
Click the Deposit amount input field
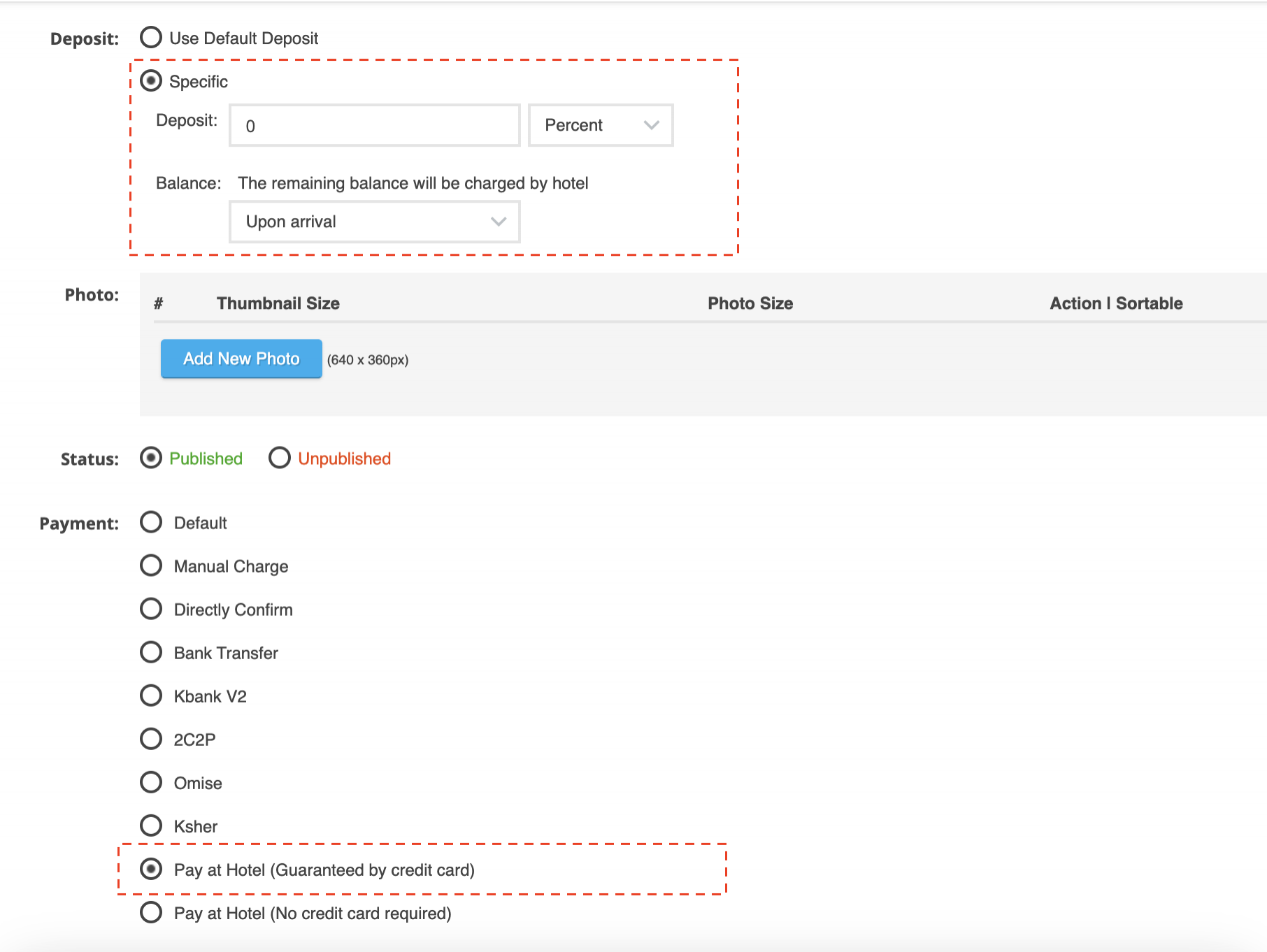pos(374,126)
